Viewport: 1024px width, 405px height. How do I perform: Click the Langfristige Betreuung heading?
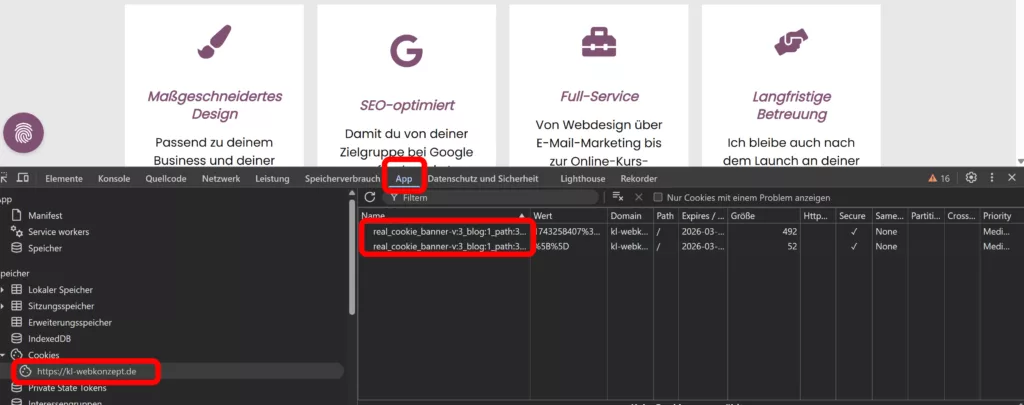[792, 105]
